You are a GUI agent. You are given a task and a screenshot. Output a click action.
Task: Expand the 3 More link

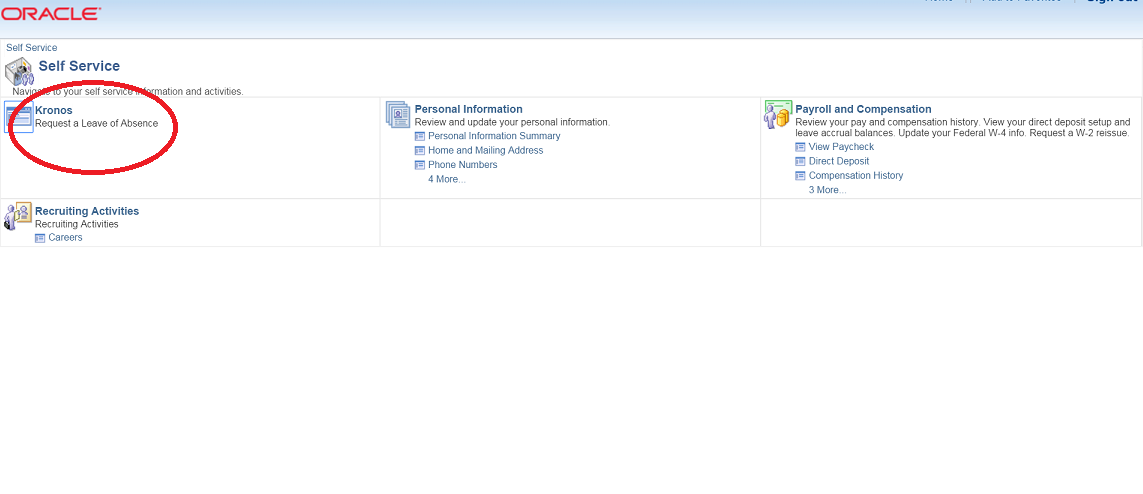click(x=827, y=190)
